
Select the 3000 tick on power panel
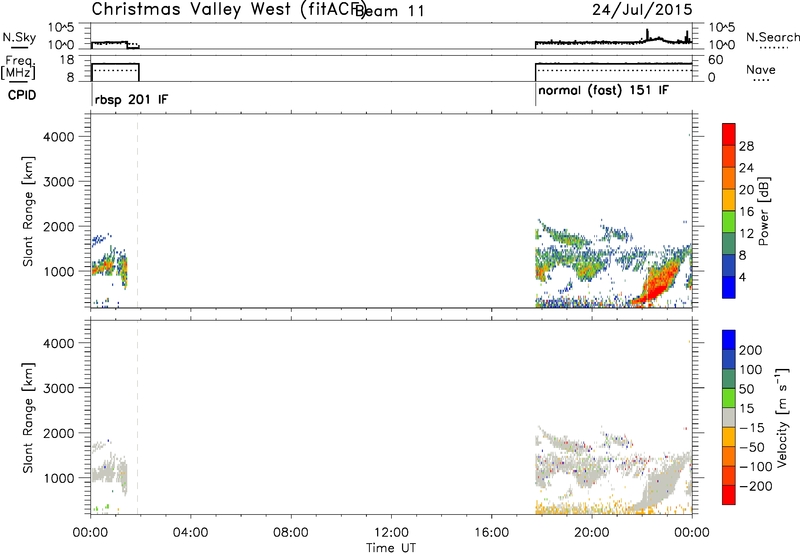(x=58, y=182)
